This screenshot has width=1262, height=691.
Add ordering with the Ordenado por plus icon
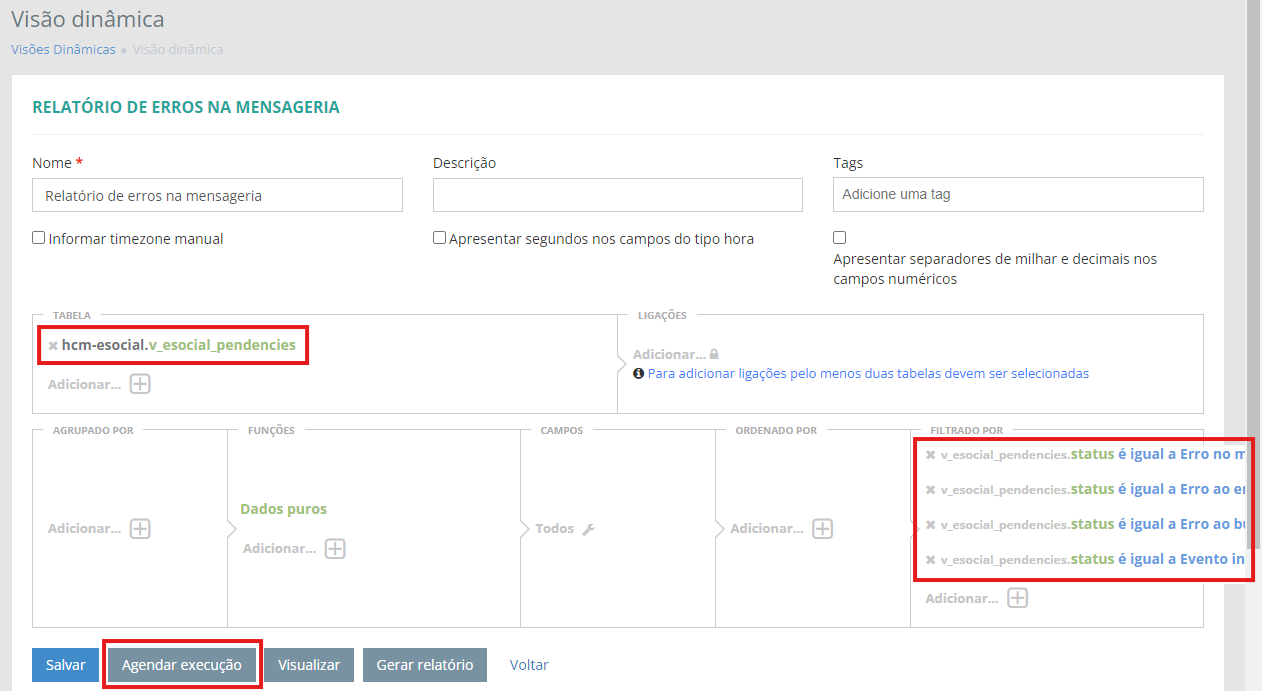click(822, 528)
